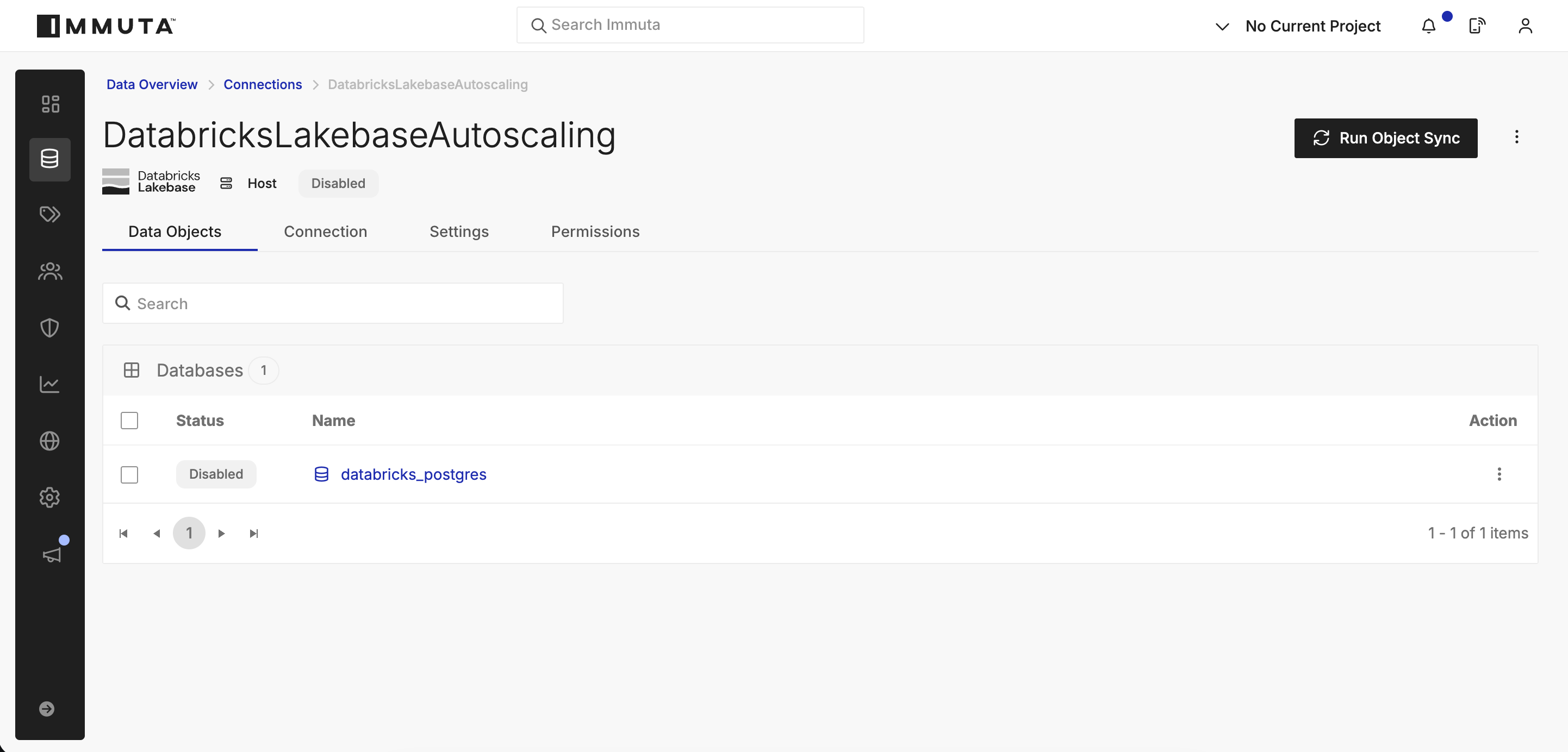1568x752 pixels.
Task: Click the DatabricksLakebaseAutoscaling page title
Action: [x=359, y=134]
